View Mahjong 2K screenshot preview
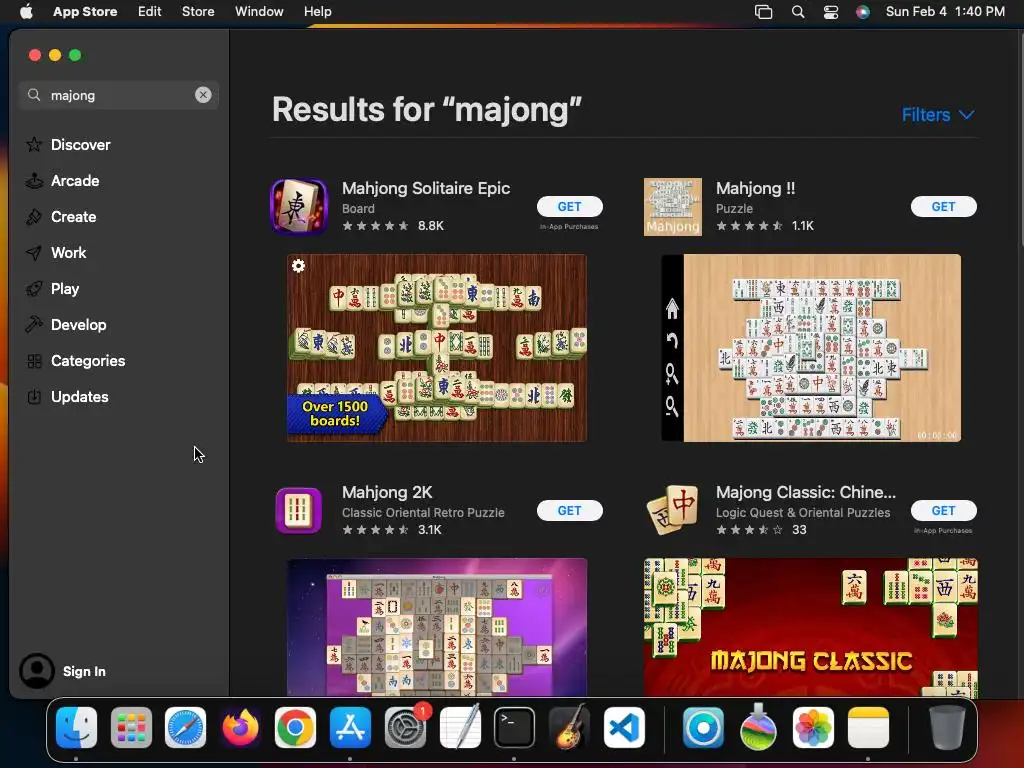The image size is (1024, 768). pos(437,627)
